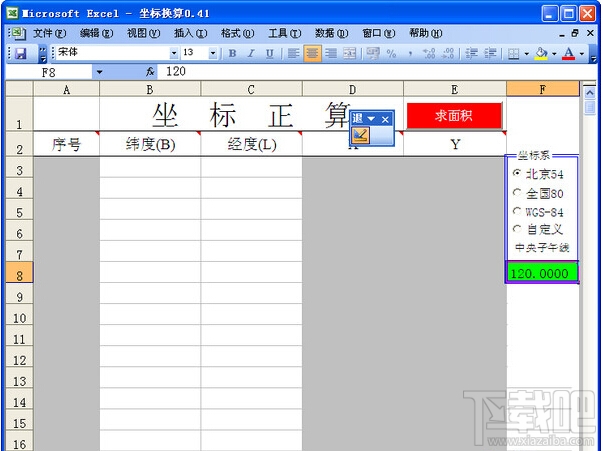This screenshot has width=603, height=451.
Task: Click the Exit Design Mode icon
Action: coord(360,135)
